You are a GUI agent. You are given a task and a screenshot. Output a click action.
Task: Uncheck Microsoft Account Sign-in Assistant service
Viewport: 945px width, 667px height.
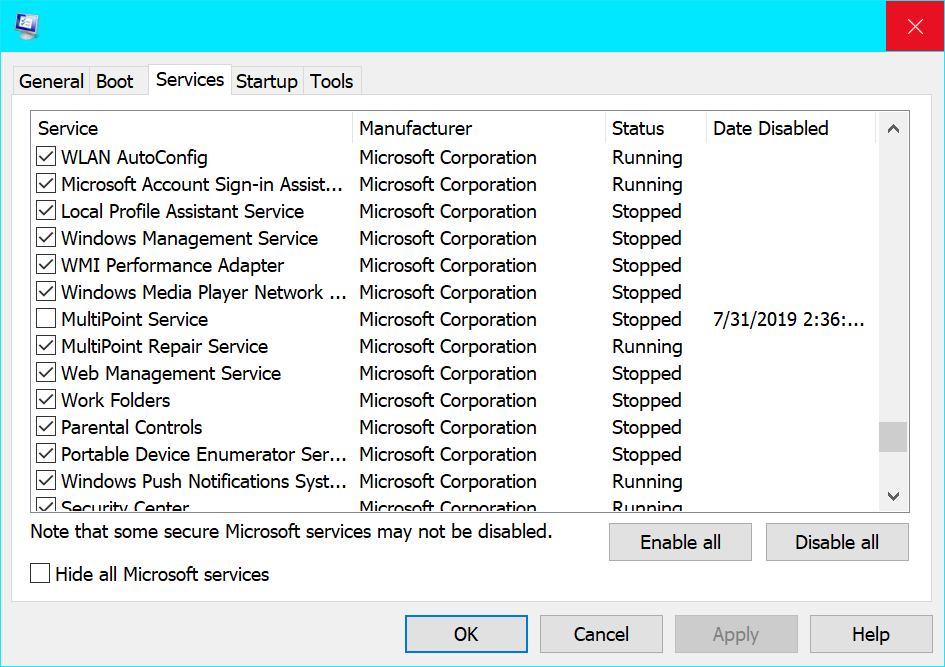46,184
